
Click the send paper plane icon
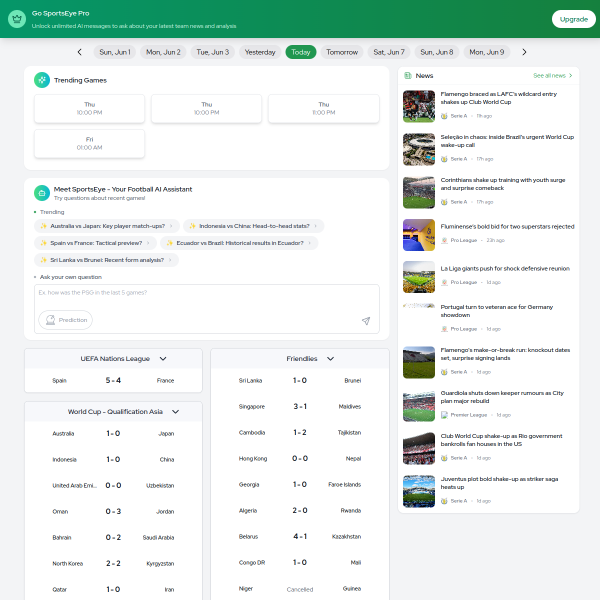tap(366, 321)
